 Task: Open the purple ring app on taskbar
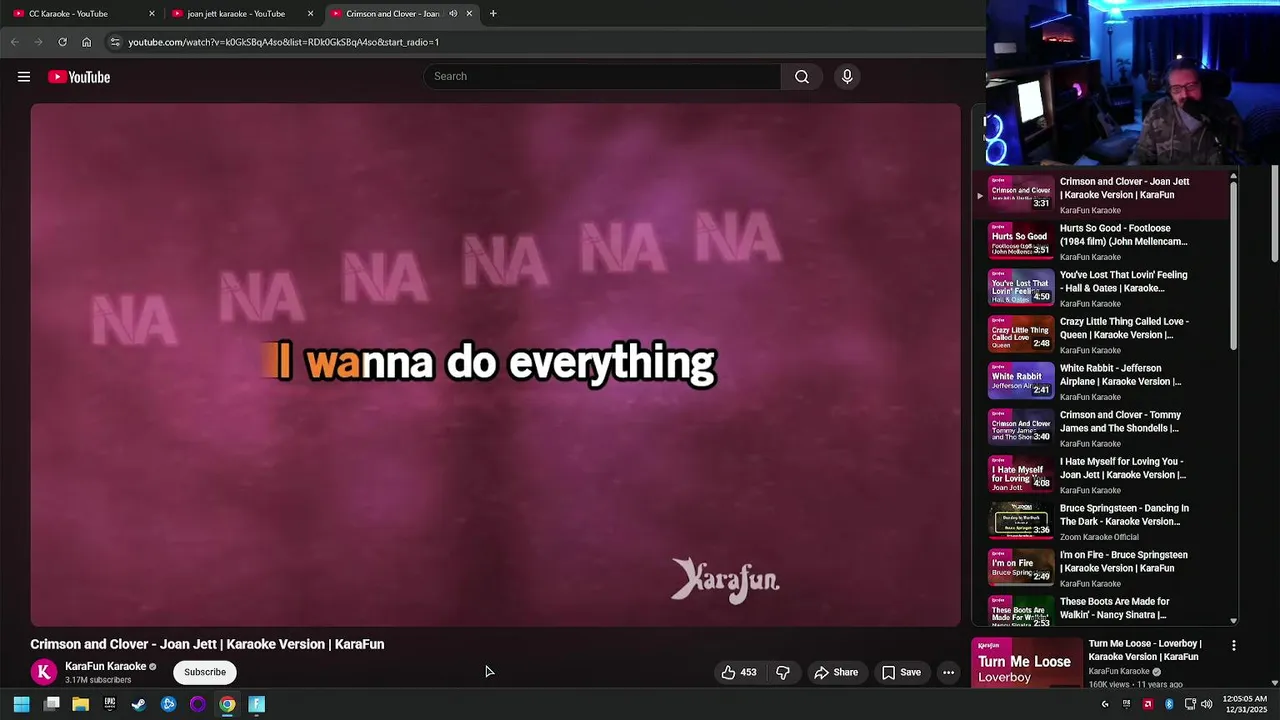pyautogui.click(x=198, y=704)
